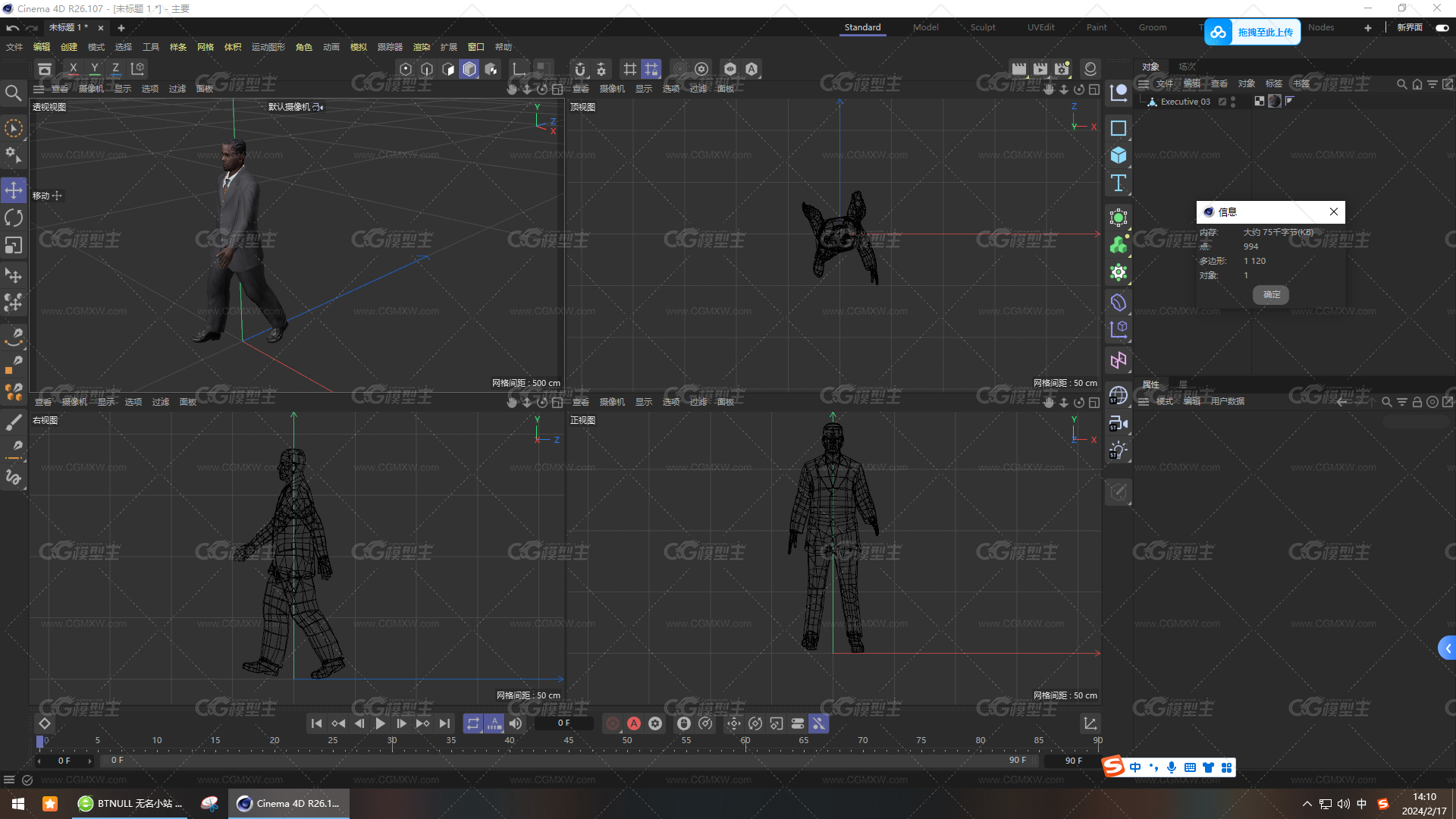Add a Null object from the palette
The width and height of the screenshot is (1456, 819).
pyautogui.click(x=1119, y=93)
